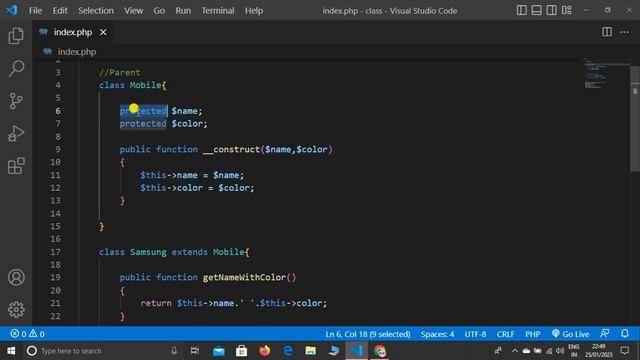Open File Explorer from taskbar

[x=311, y=351]
